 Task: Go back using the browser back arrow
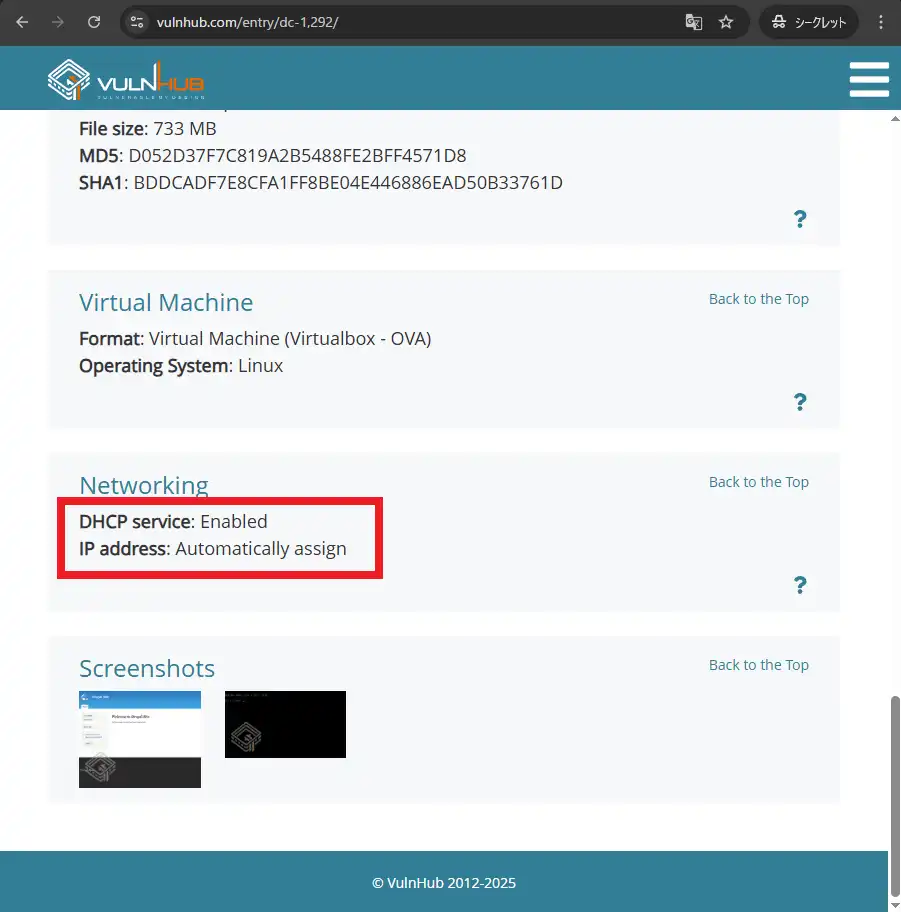pyautogui.click(x=22, y=22)
